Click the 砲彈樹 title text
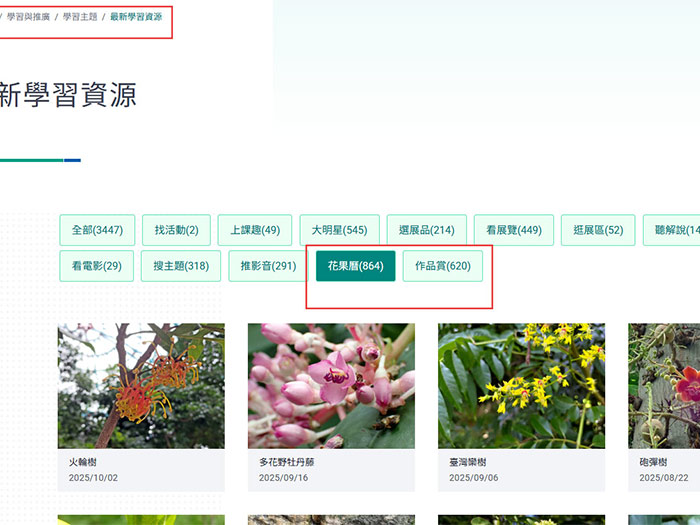 tap(653, 462)
